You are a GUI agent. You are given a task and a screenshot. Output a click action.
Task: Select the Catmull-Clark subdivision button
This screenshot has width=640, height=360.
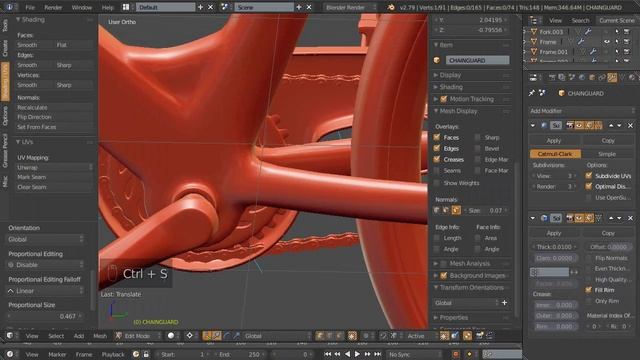[555, 154]
